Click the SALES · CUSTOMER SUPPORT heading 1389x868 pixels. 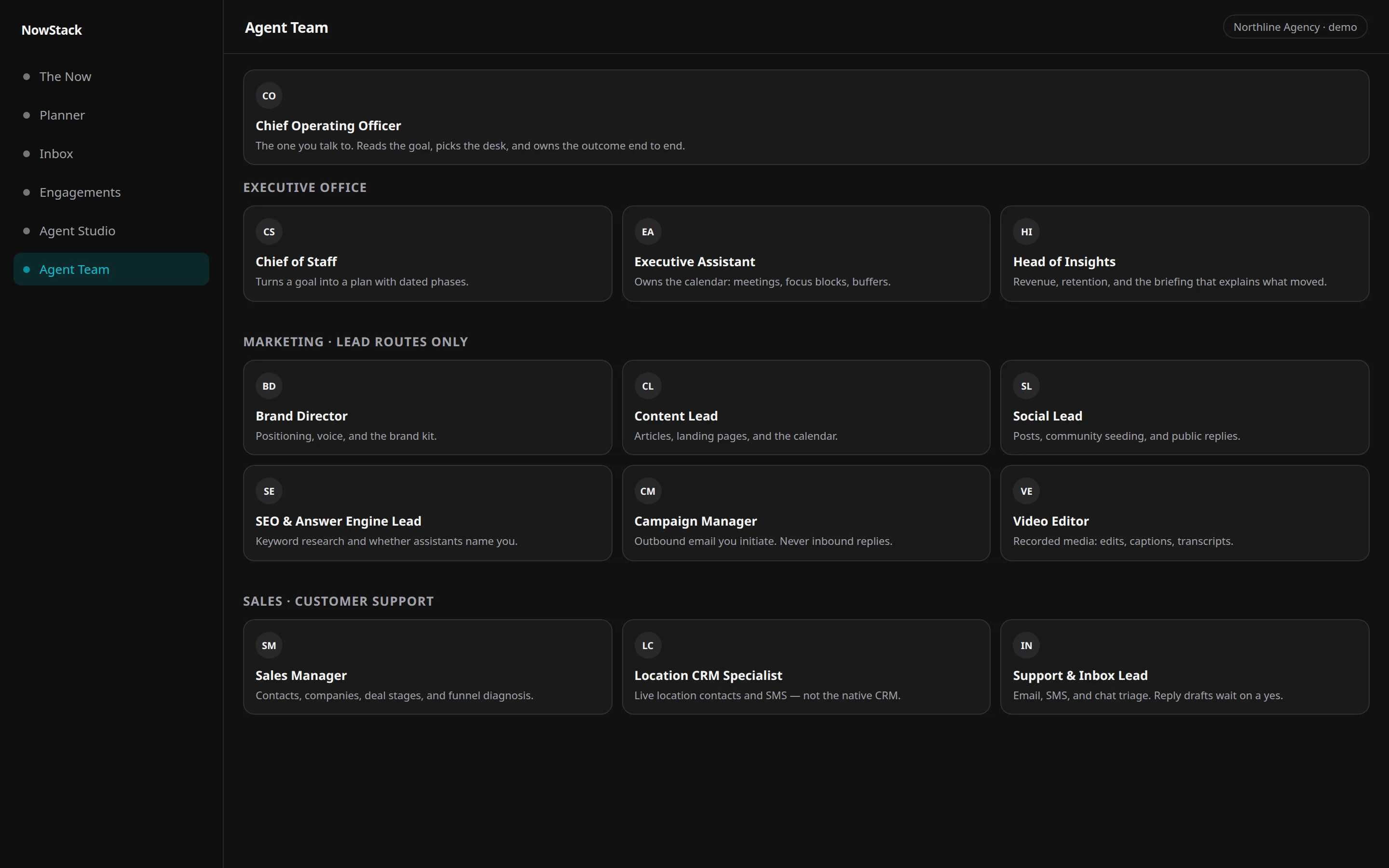pyautogui.click(x=339, y=602)
